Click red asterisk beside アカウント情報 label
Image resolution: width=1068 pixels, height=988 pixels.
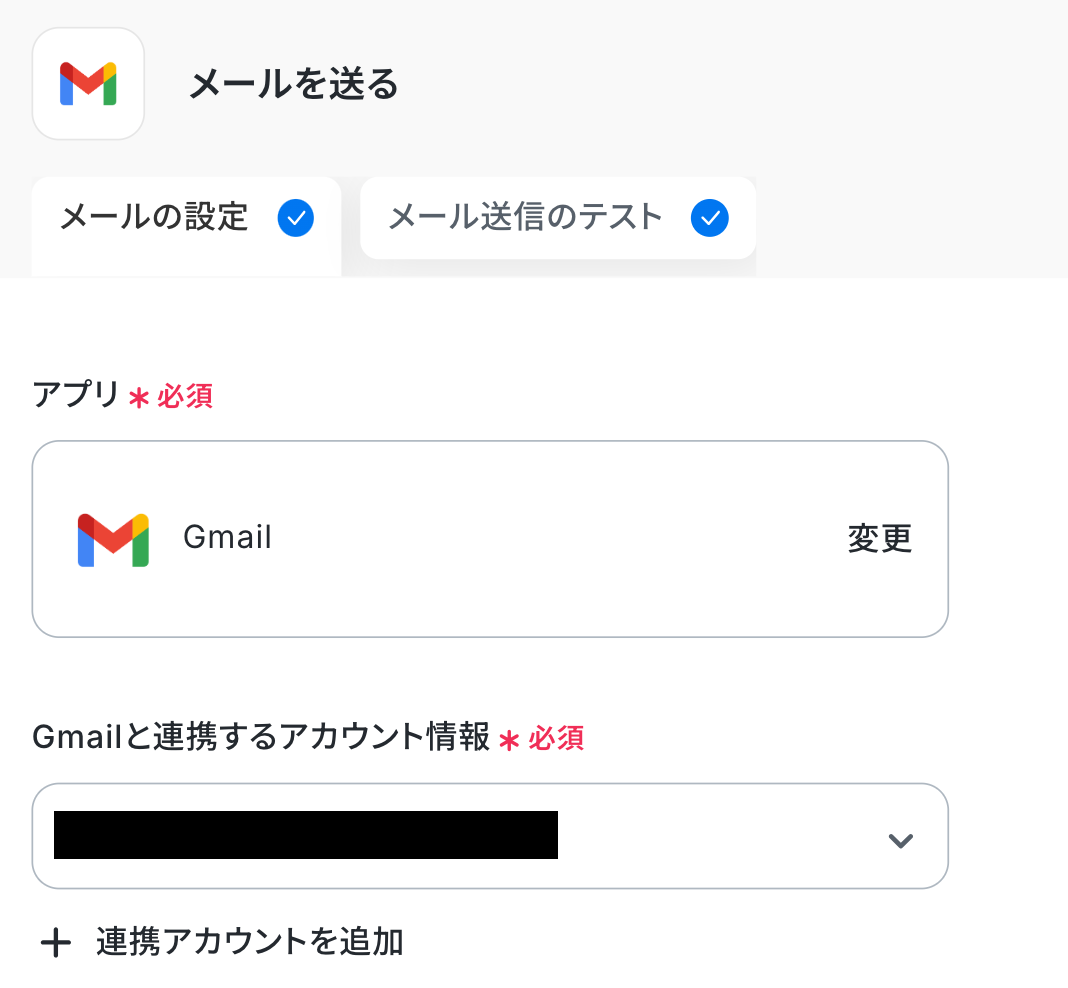510,740
